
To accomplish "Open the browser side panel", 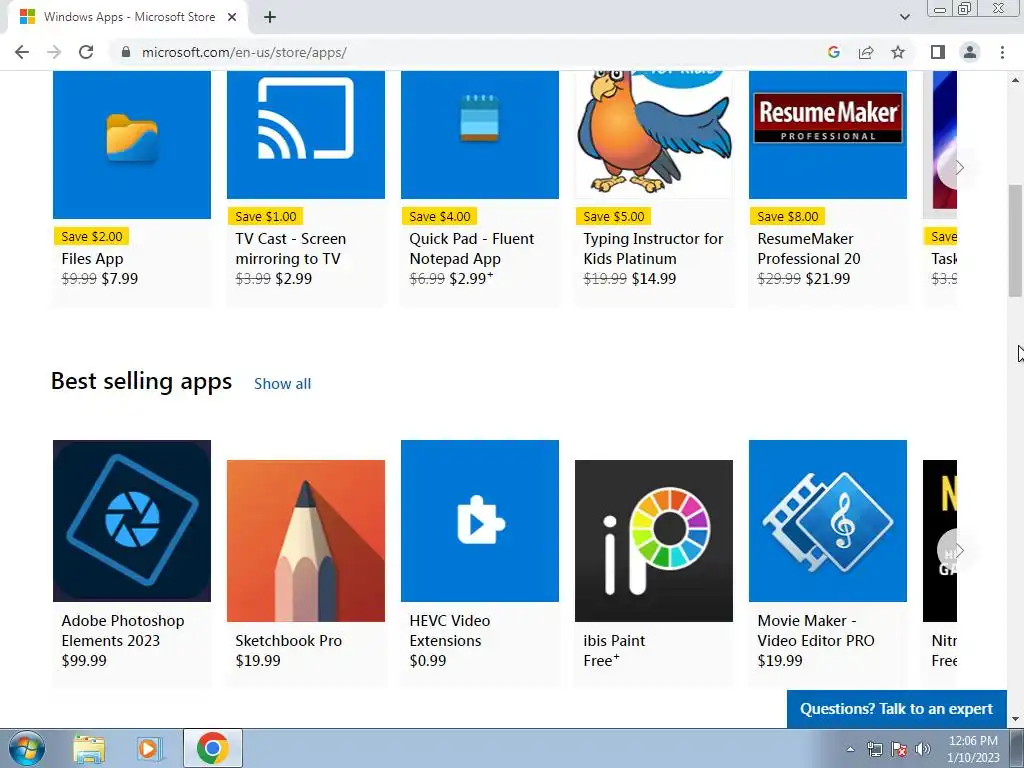I will tap(938, 52).
